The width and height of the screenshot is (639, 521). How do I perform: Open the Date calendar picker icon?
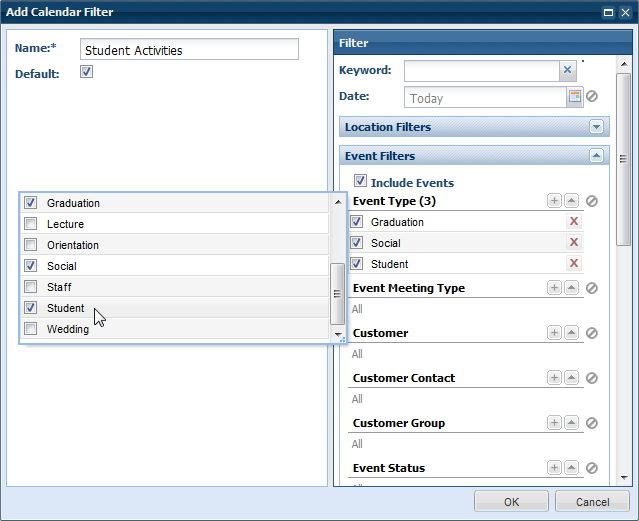coord(575,97)
